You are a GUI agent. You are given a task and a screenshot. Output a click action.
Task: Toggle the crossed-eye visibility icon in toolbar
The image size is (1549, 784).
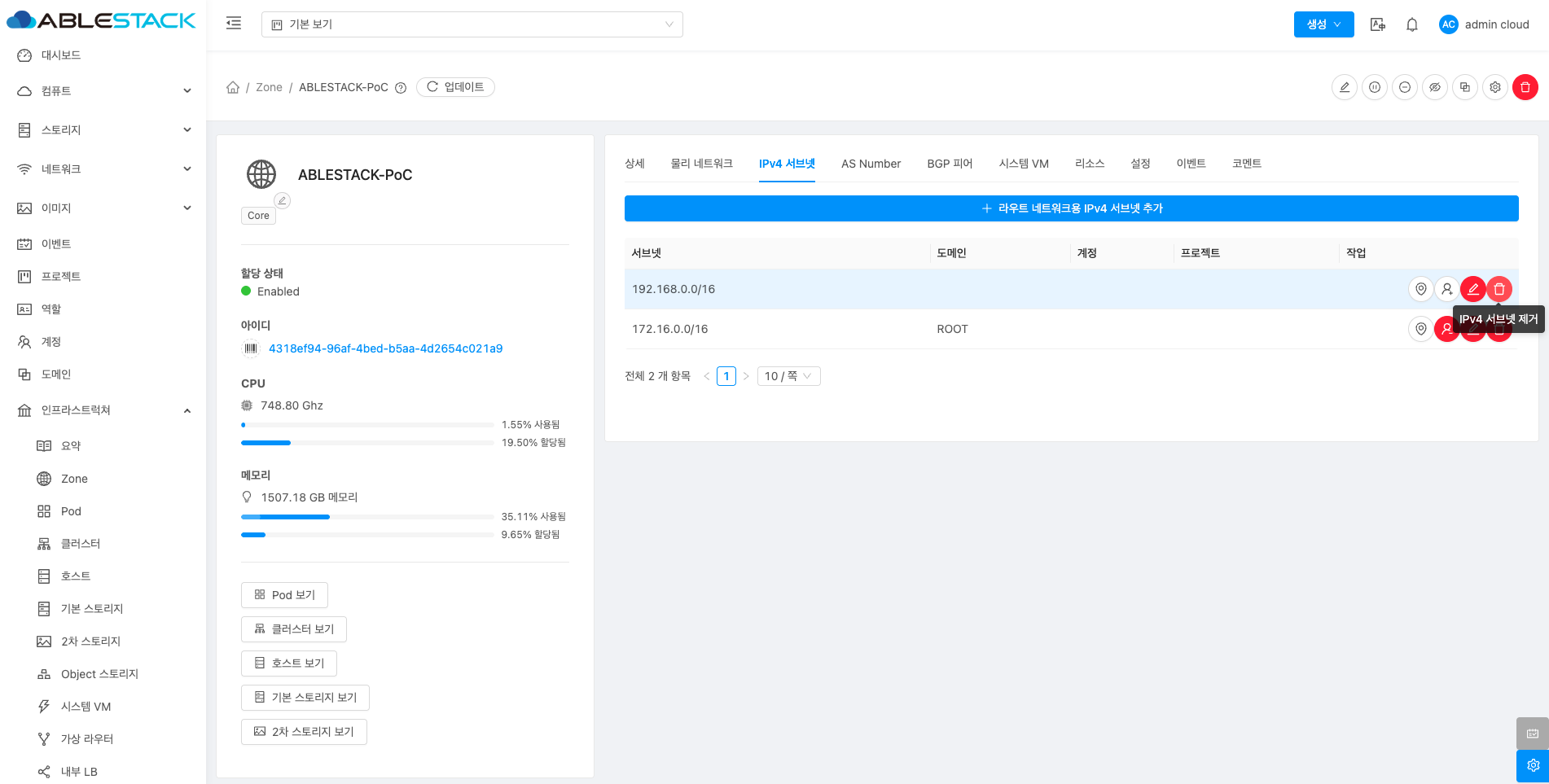pyautogui.click(x=1434, y=87)
